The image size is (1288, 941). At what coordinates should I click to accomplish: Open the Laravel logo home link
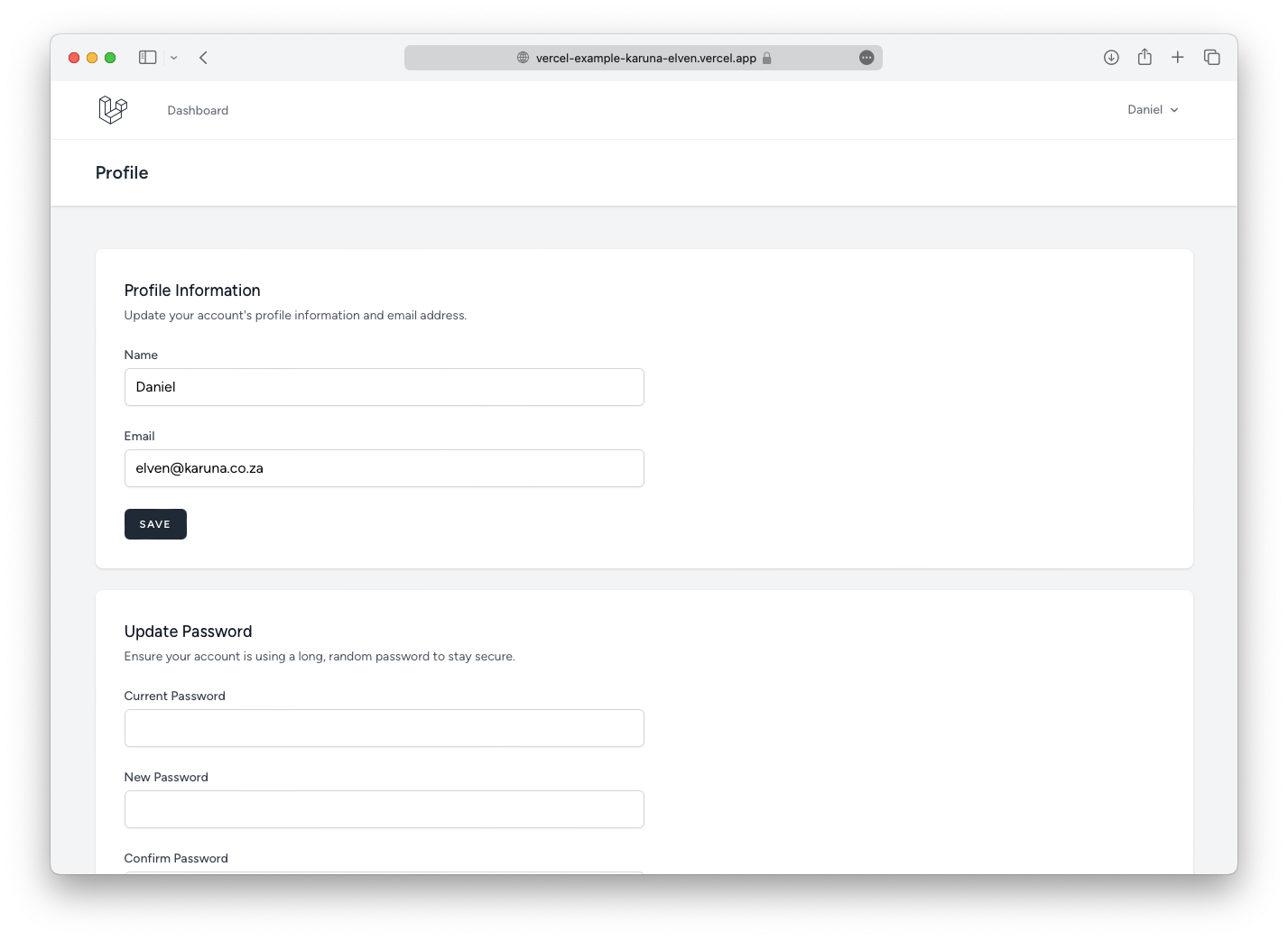coord(112,109)
